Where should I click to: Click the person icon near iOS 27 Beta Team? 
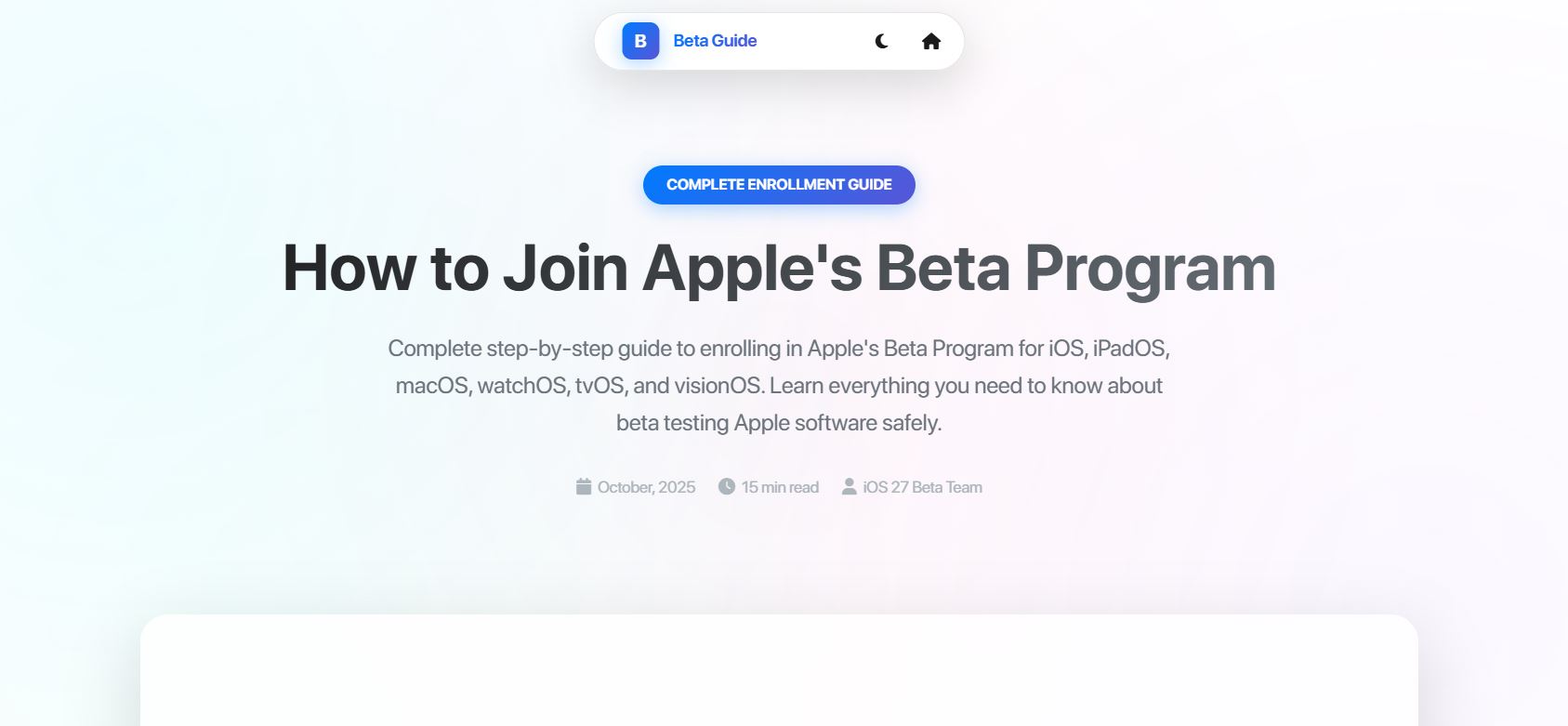(x=849, y=486)
